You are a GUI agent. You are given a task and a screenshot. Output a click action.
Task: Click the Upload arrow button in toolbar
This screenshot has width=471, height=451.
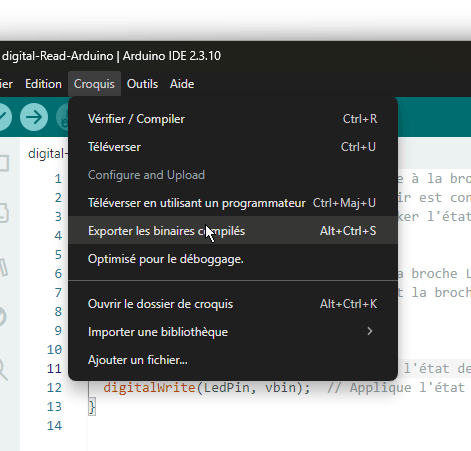34,117
